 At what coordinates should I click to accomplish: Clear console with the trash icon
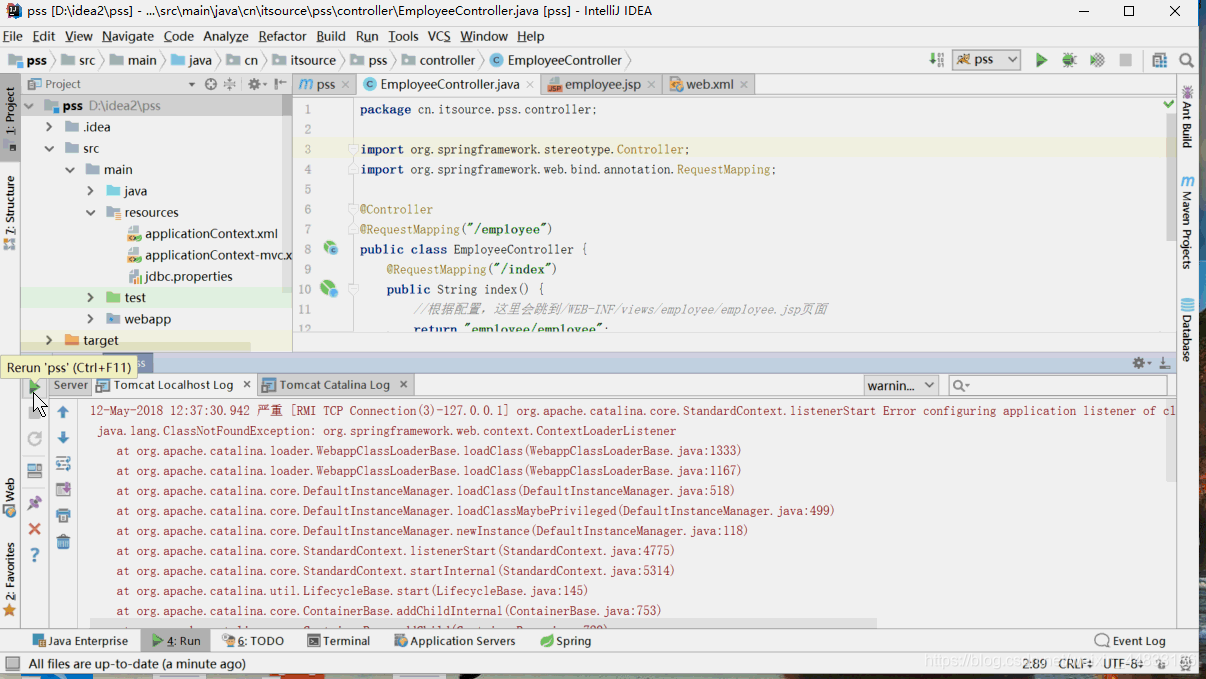(63, 542)
